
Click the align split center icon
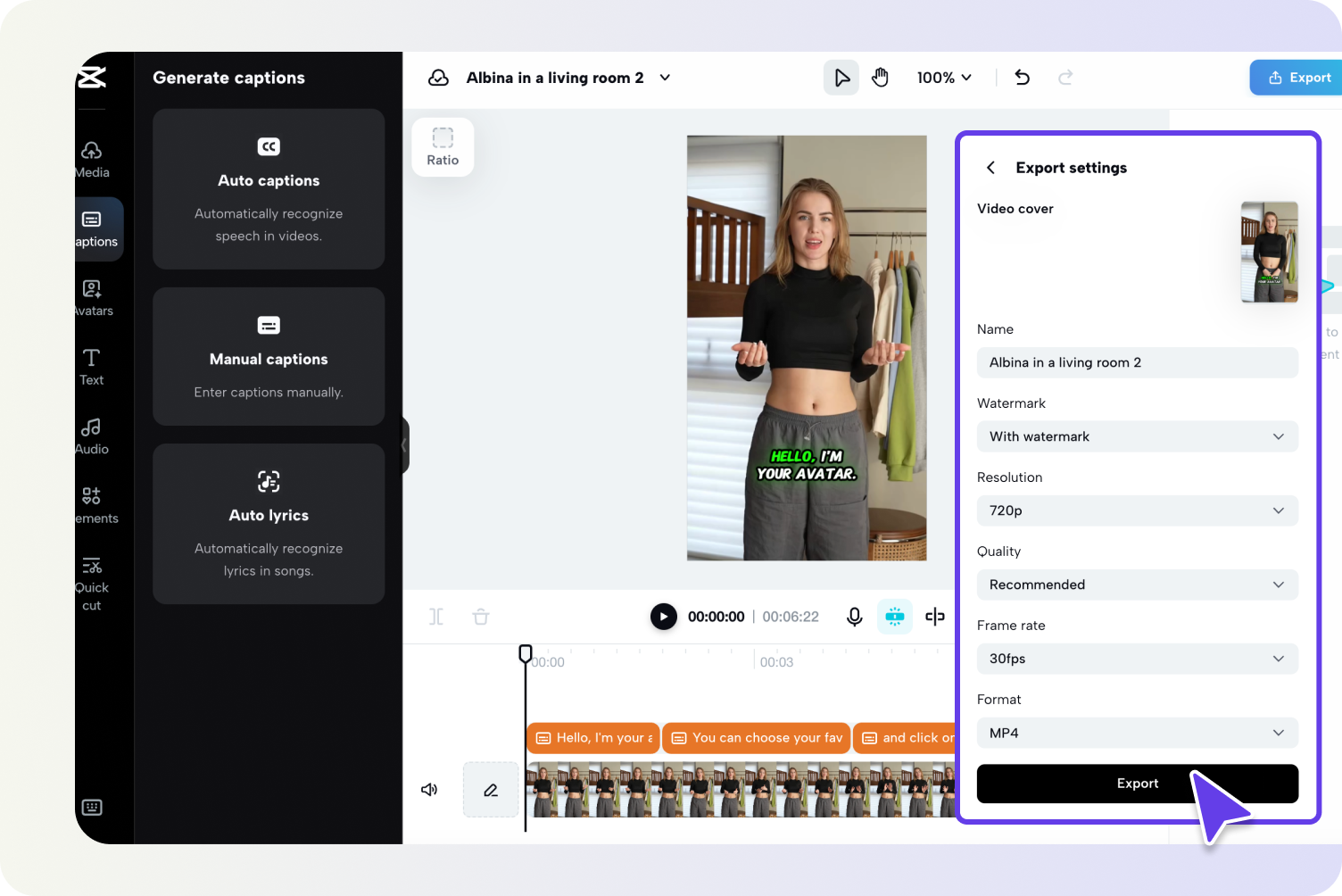point(935,617)
